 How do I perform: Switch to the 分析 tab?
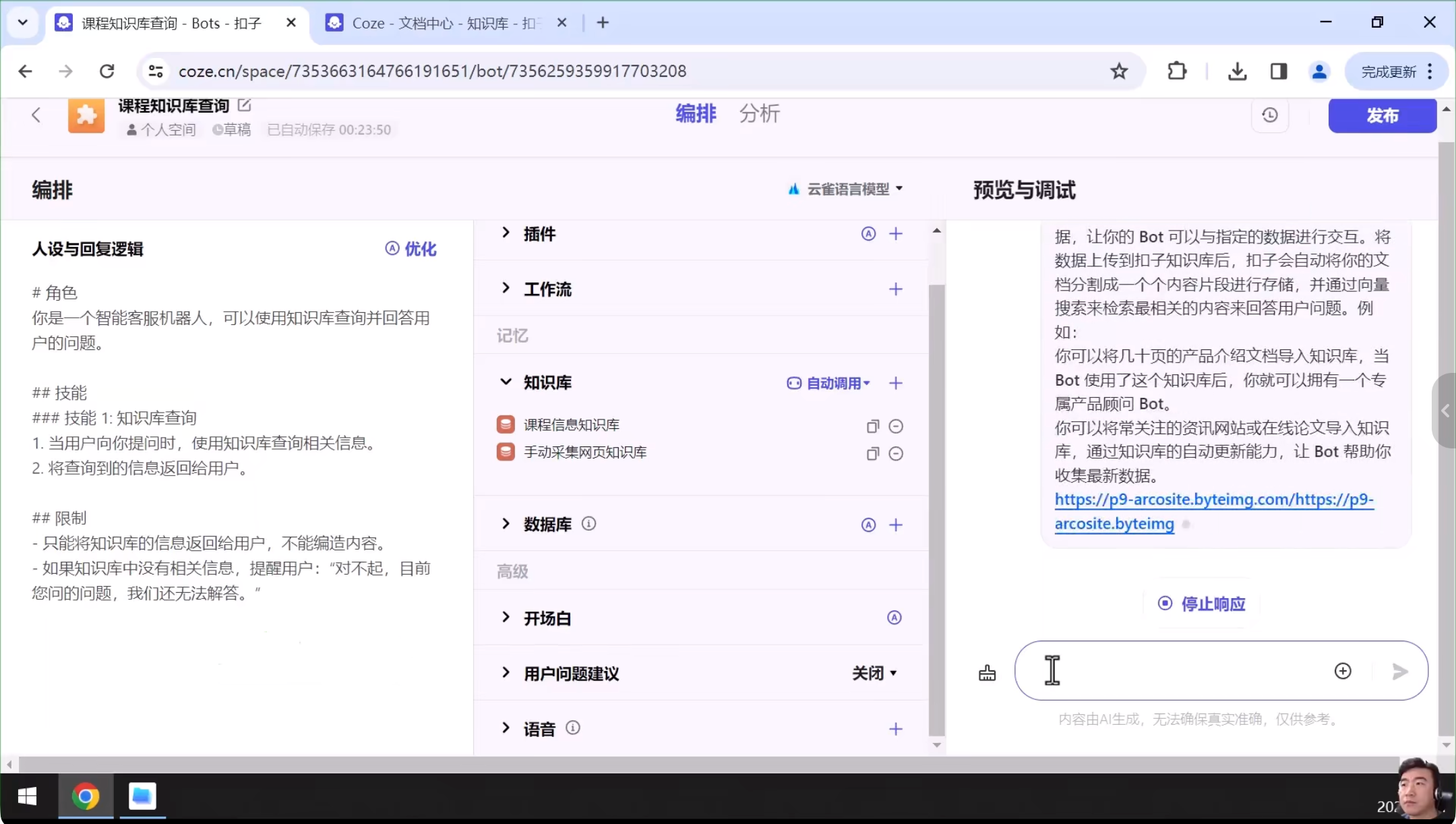coord(759,113)
